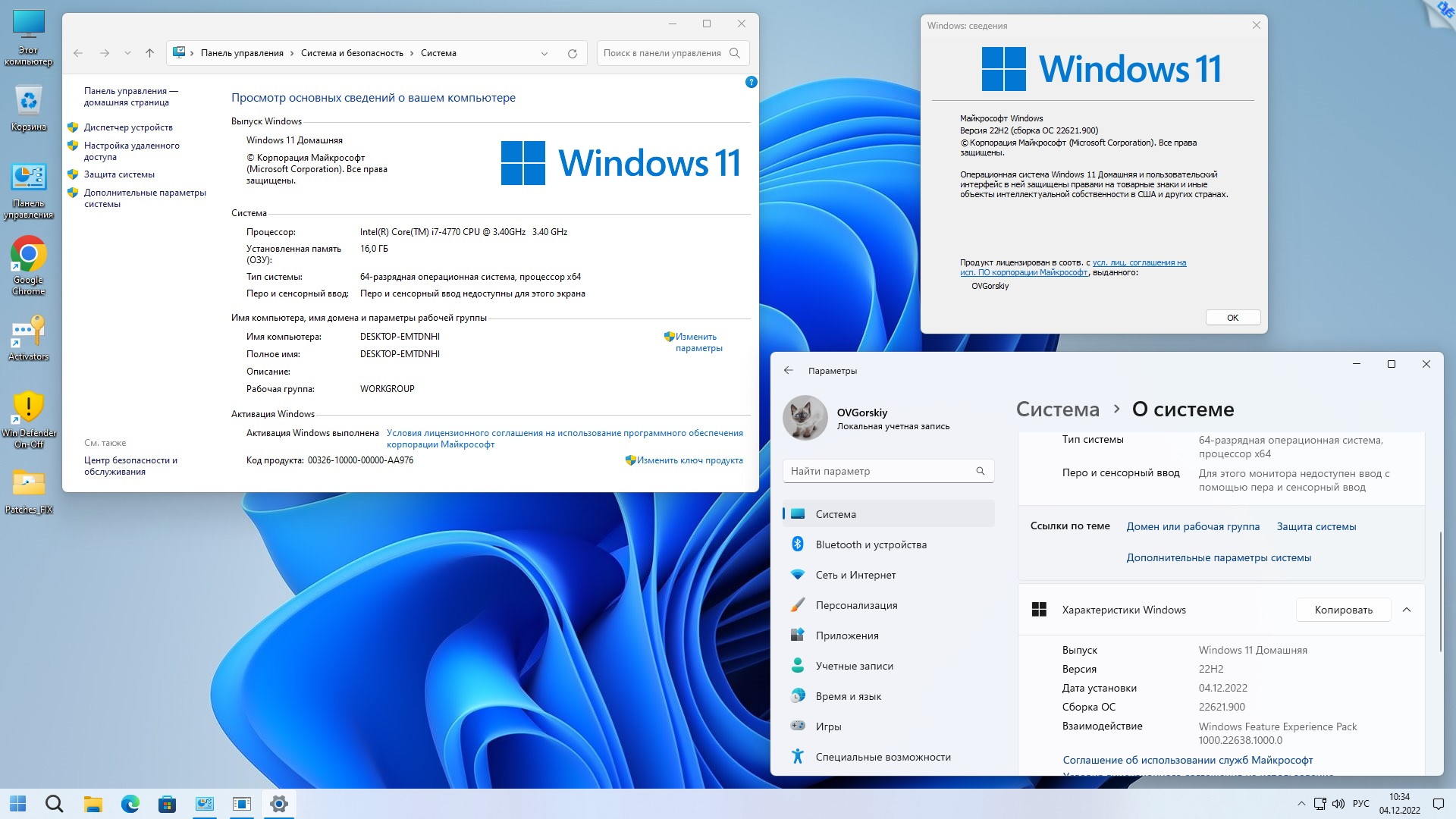Select Система in Settings sidebar
The height and width of the screenshot is (819, 1456).
[888, 514]
